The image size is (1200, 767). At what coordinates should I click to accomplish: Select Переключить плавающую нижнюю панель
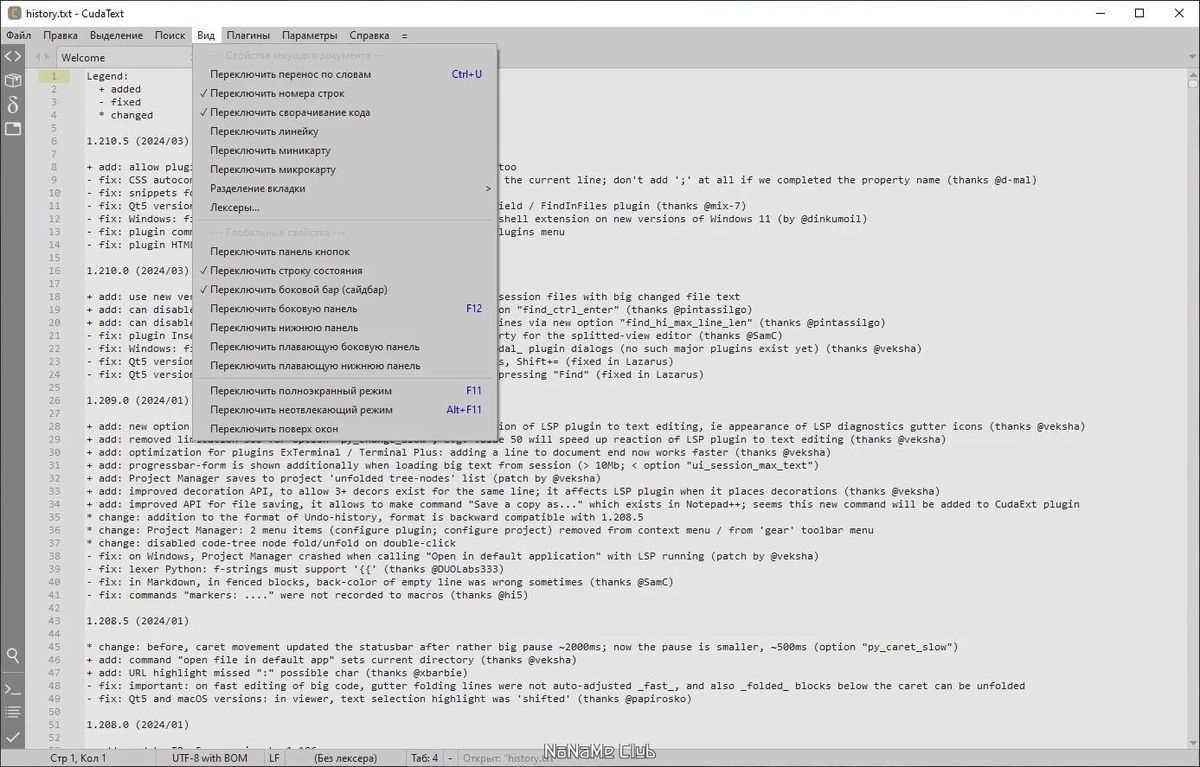point(345,365)
